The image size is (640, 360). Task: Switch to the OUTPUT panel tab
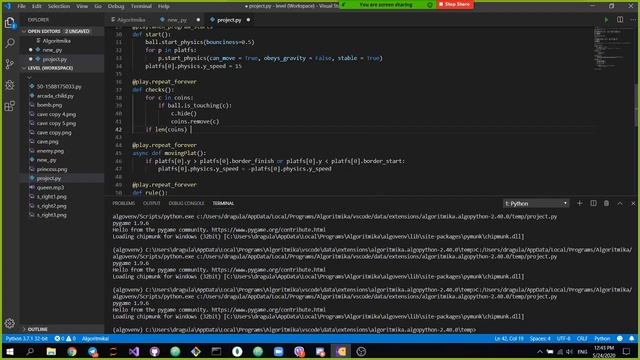pos(151,203)
